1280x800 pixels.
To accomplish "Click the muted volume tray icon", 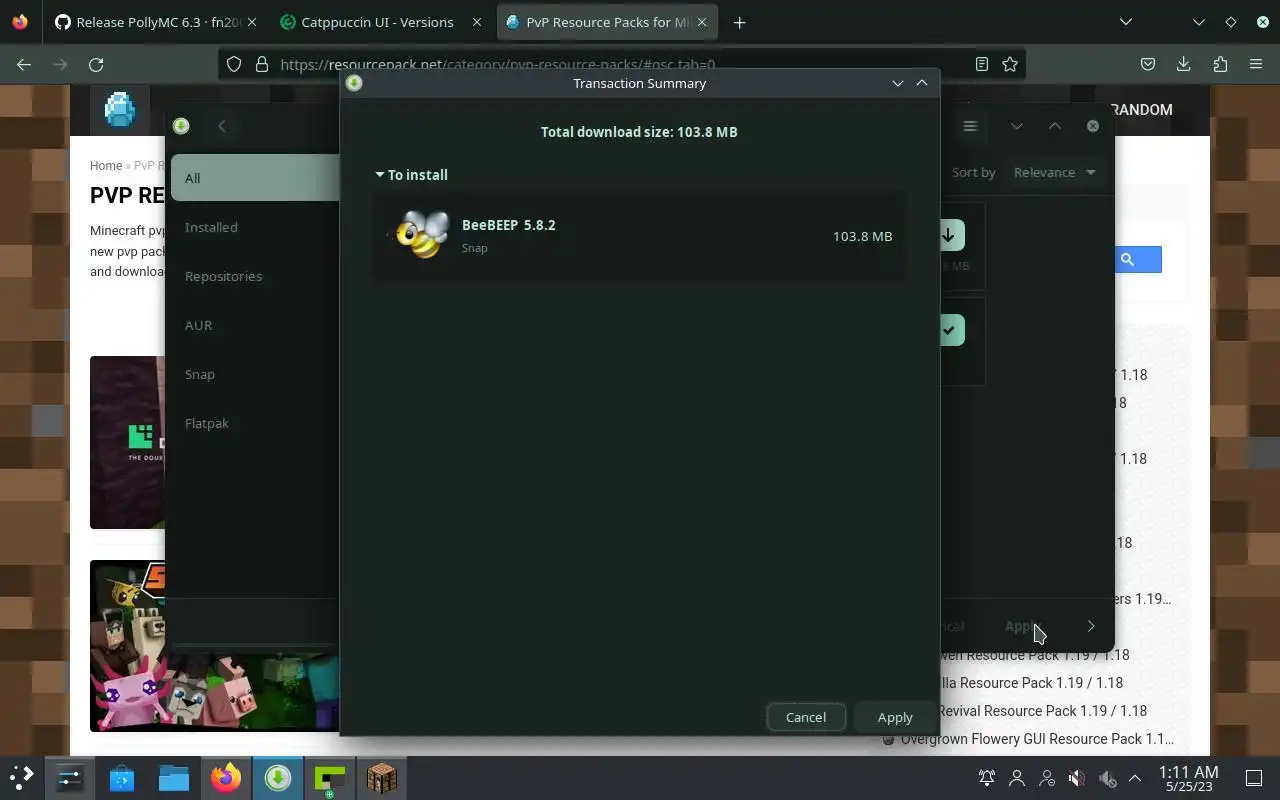I will click(x=1076, y=778).
